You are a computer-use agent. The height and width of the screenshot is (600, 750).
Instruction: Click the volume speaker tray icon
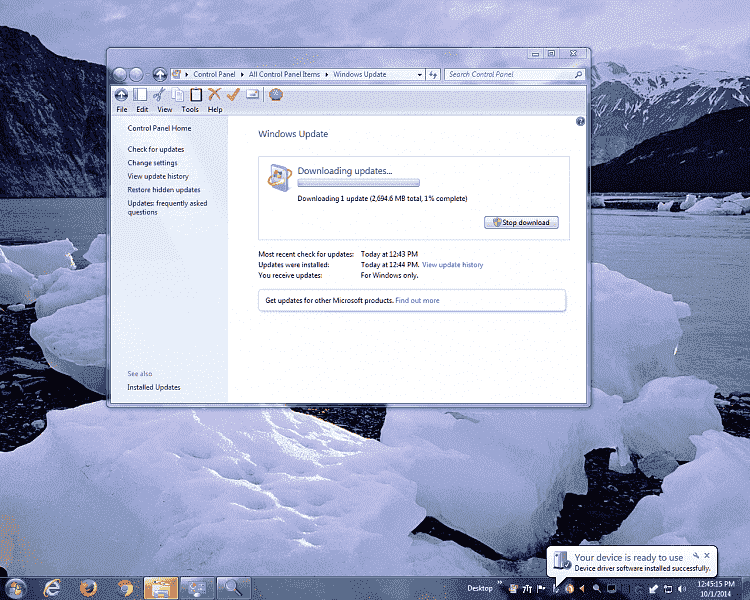pyautogui.click(x=682, y=589)
